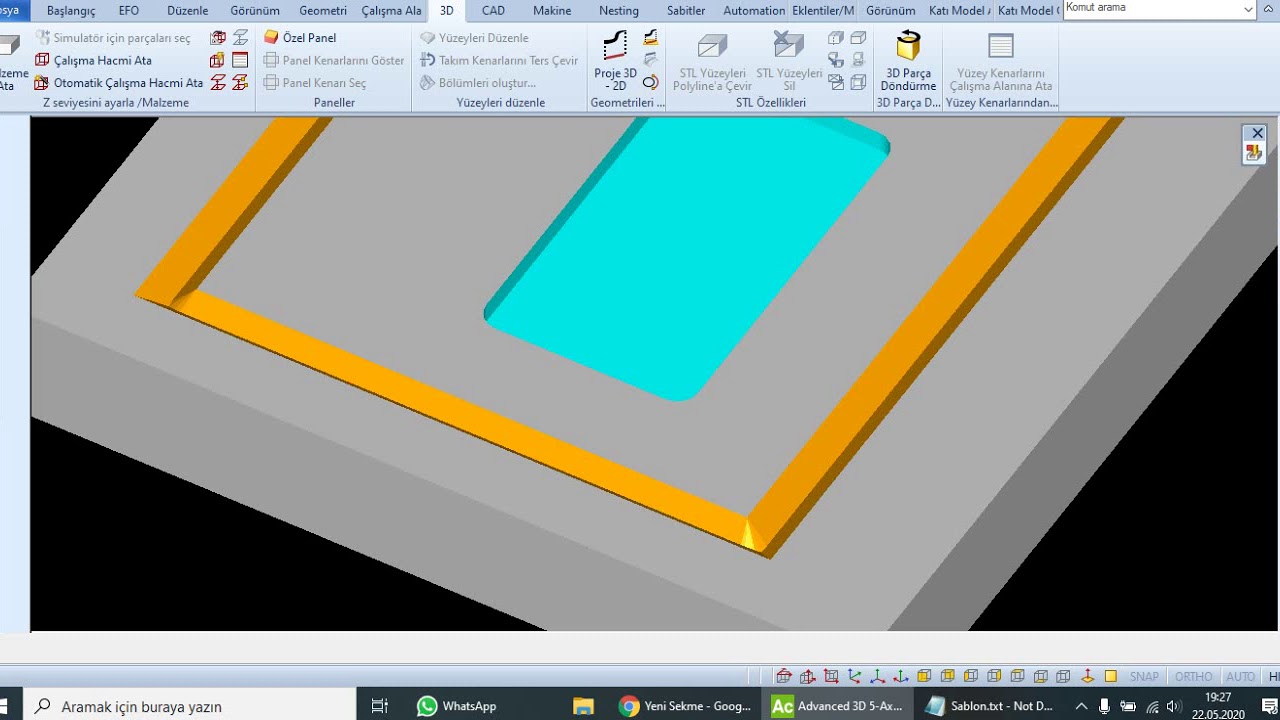Toggle ORTHO mode in status bar
This screenshot has width=1280, height=720.
pos(1193,677)
